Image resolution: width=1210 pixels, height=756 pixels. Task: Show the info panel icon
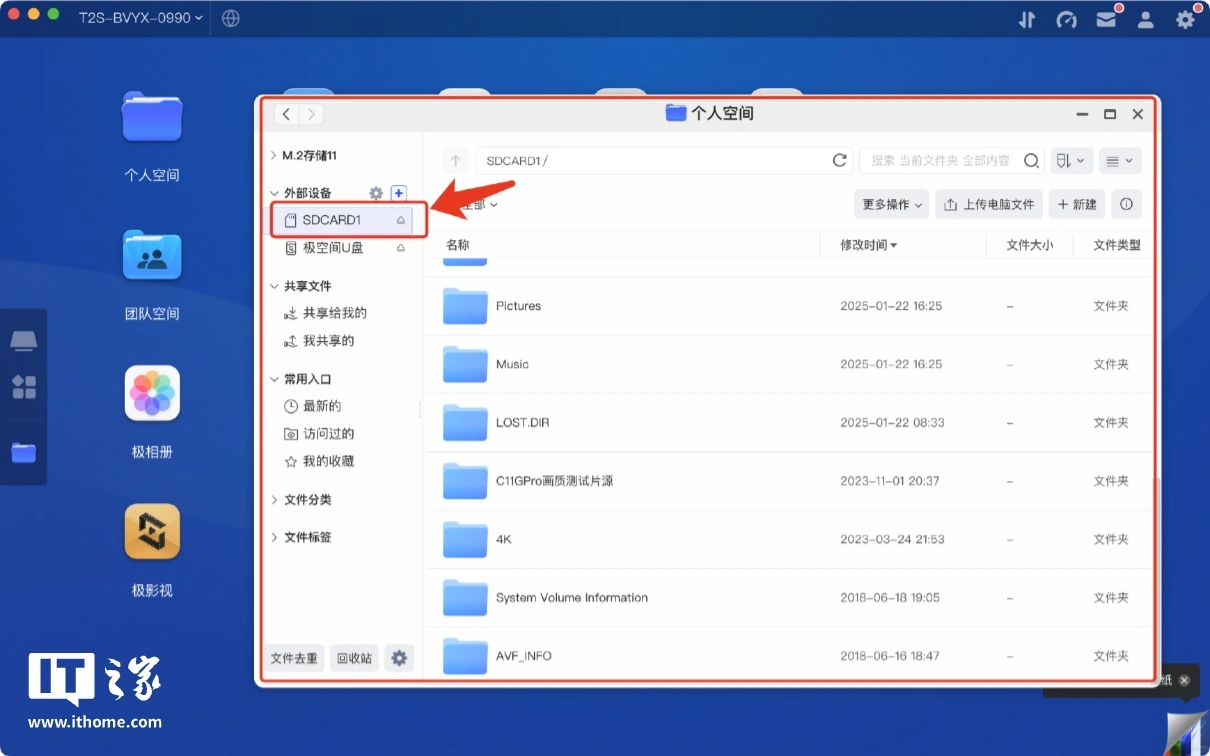click(x=1126, y=204)
